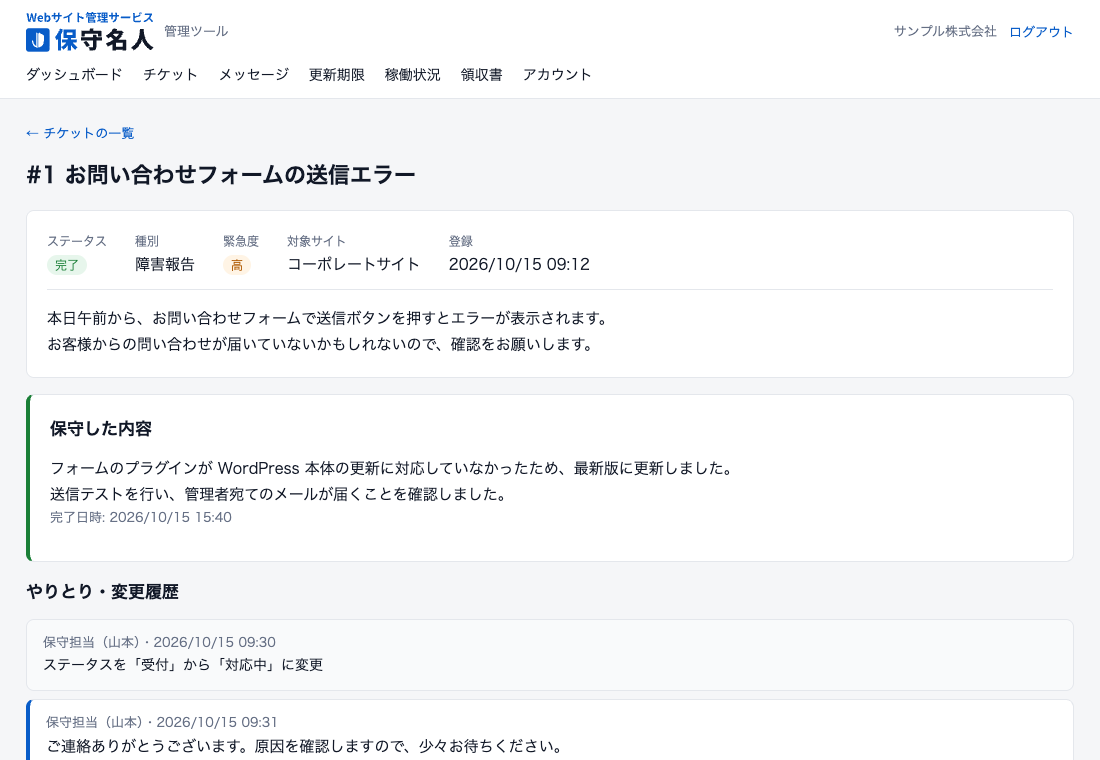
Task: Click the 管理ツール label
Action: 196,31
